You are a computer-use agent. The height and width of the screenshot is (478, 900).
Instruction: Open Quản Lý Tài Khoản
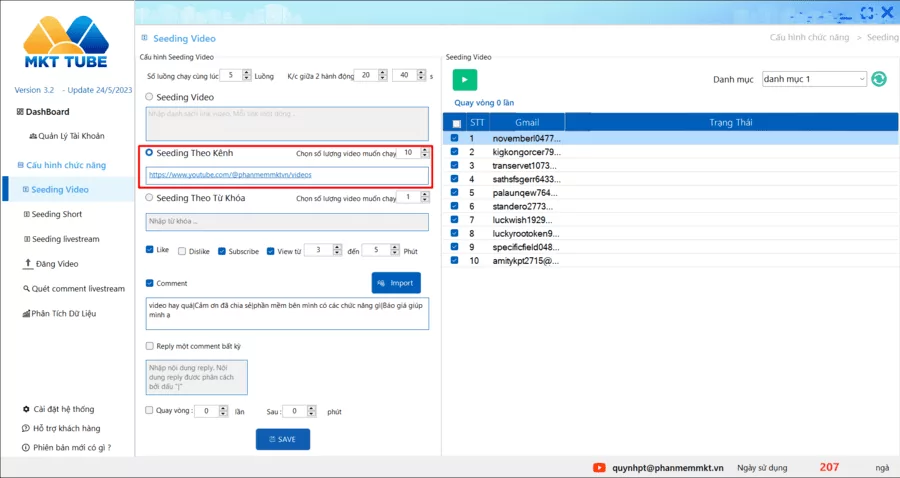[67, 136]
